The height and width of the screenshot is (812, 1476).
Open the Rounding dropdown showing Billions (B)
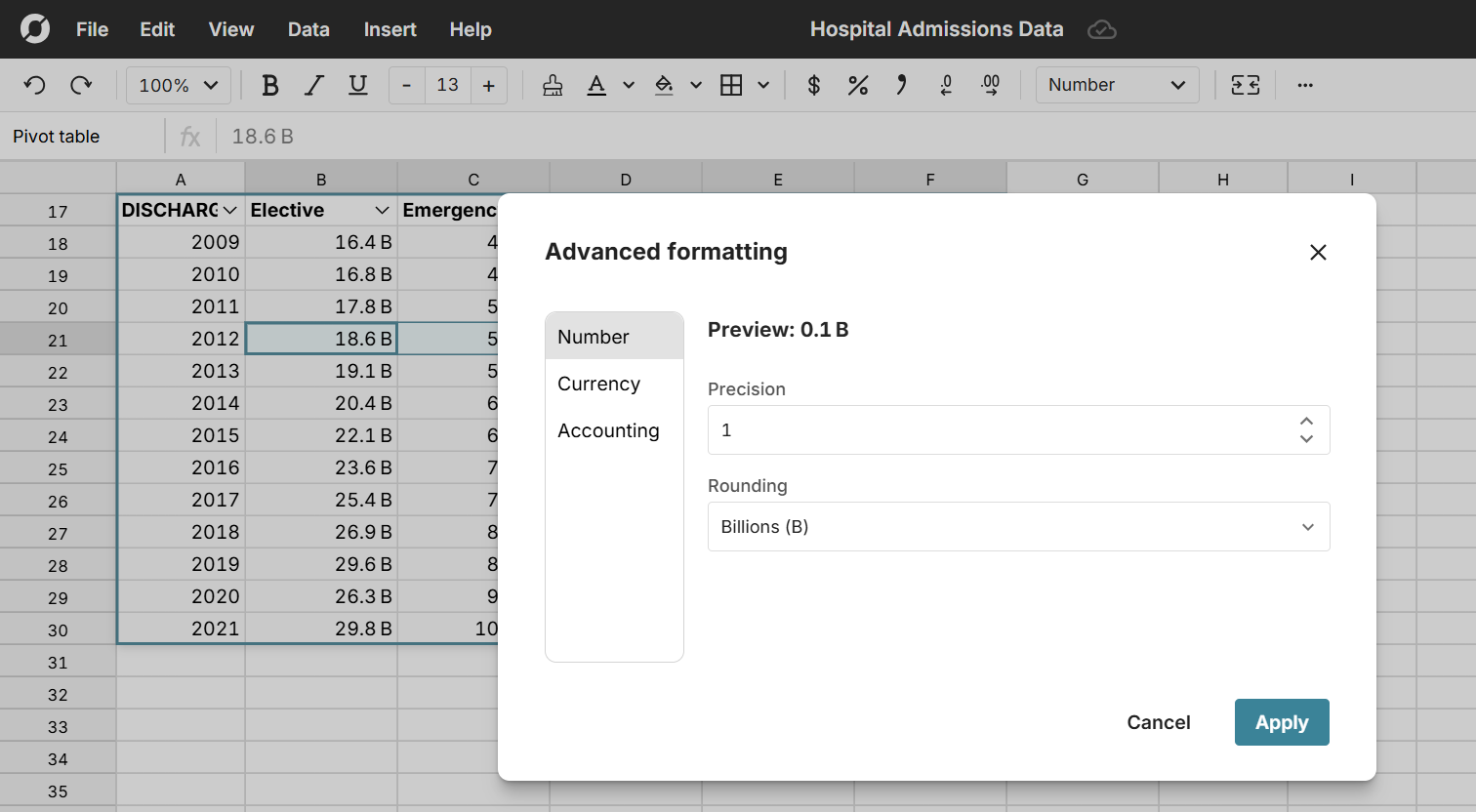(1018, 526)
